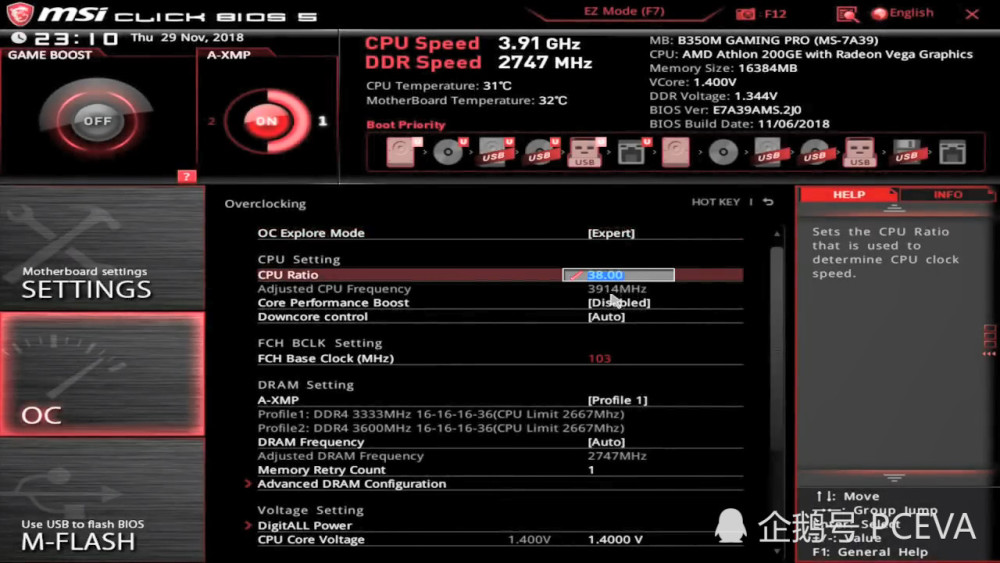1000x563 pixels.
Task: Open the M-FLASH BIOS flashing panel
Action: click(102, 501)
